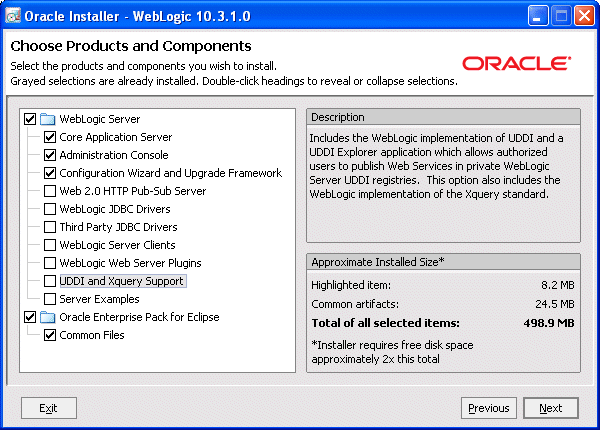Check the Third Party JDBC Drivers checkbox
Image resolution: width=600 pixels, height=430 pixels.
(x=50, y=227)
